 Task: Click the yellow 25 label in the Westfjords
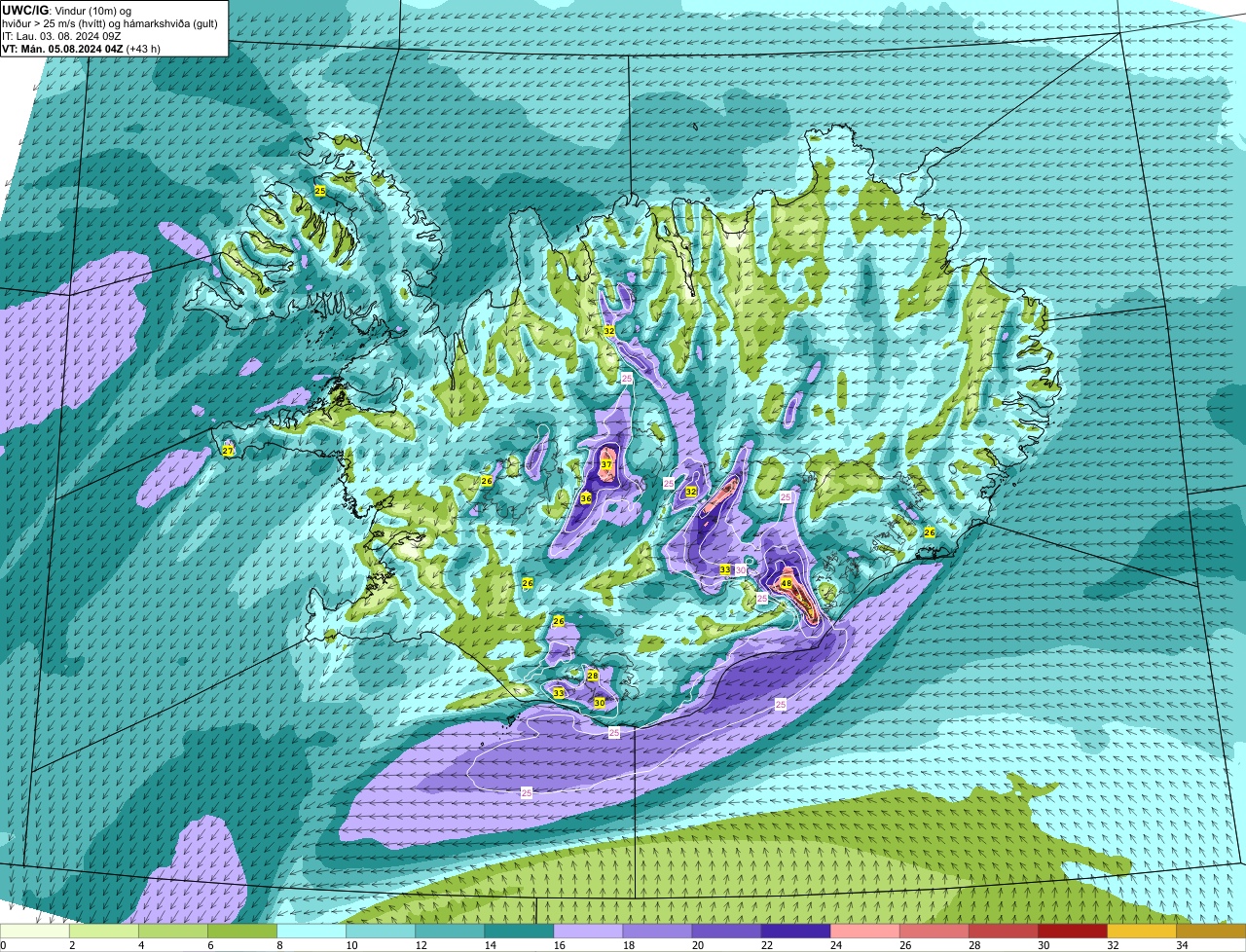319,191
